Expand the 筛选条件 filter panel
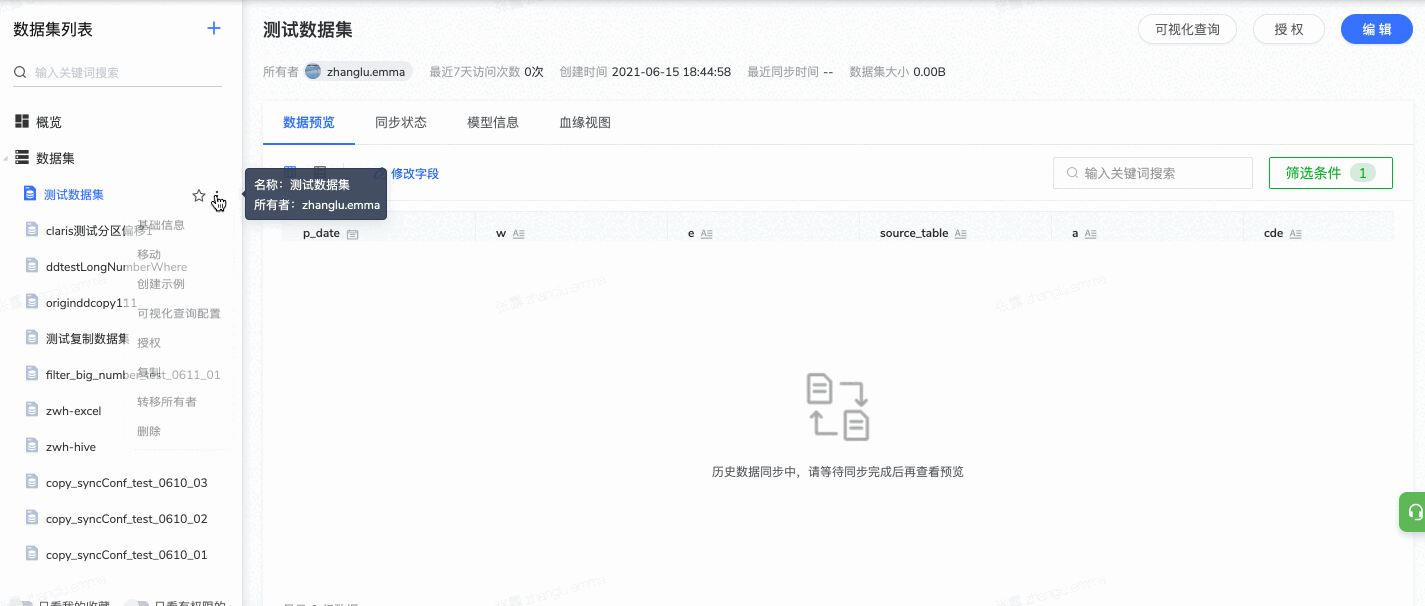This screenshot has width=1425, height=606. coord(1330,173)
